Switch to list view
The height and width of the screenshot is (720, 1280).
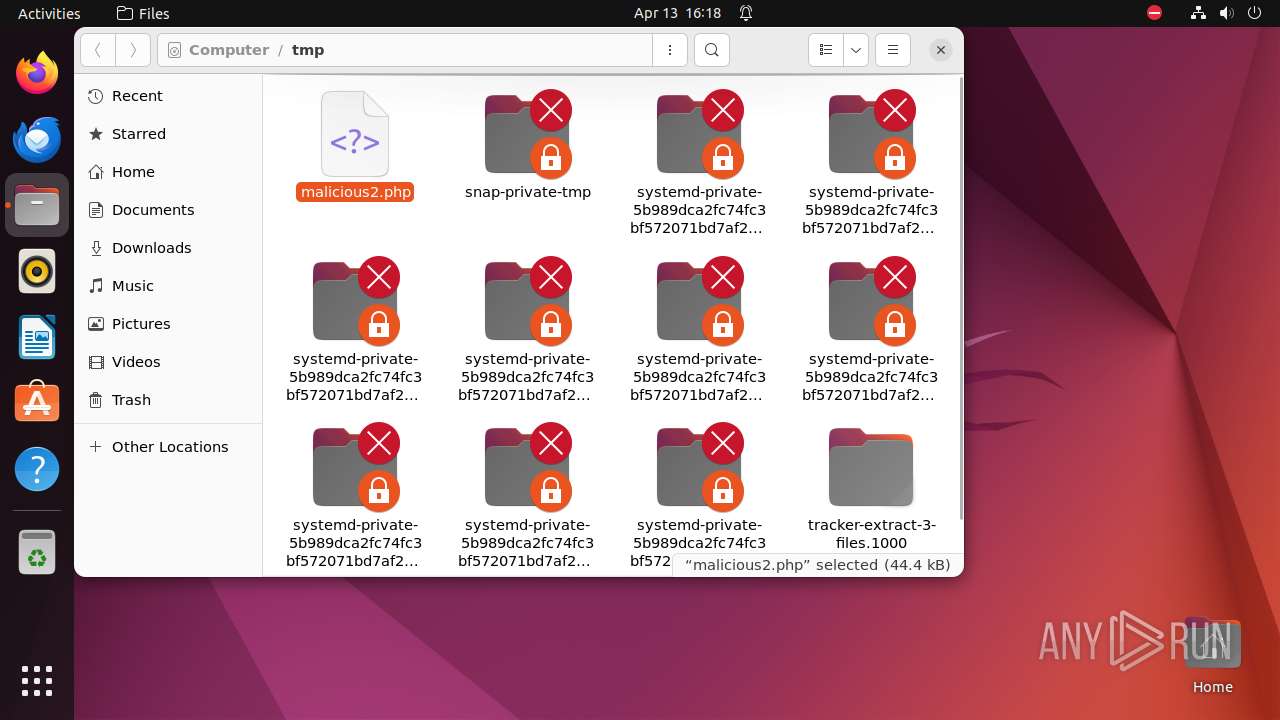click(x=826, y=50)
